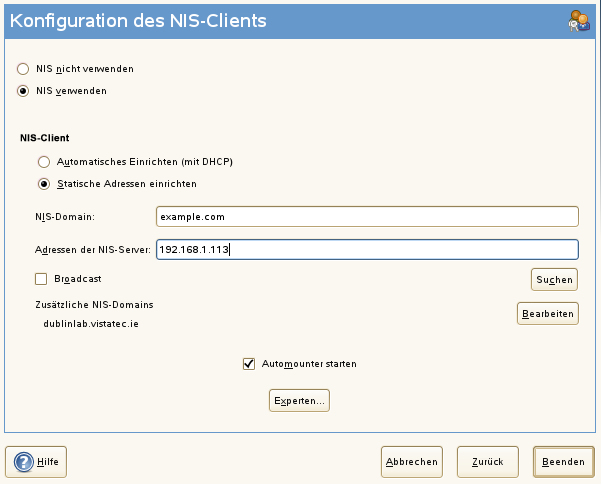Click the 'Adressen der NIS-Server' field

coord(367,250)
